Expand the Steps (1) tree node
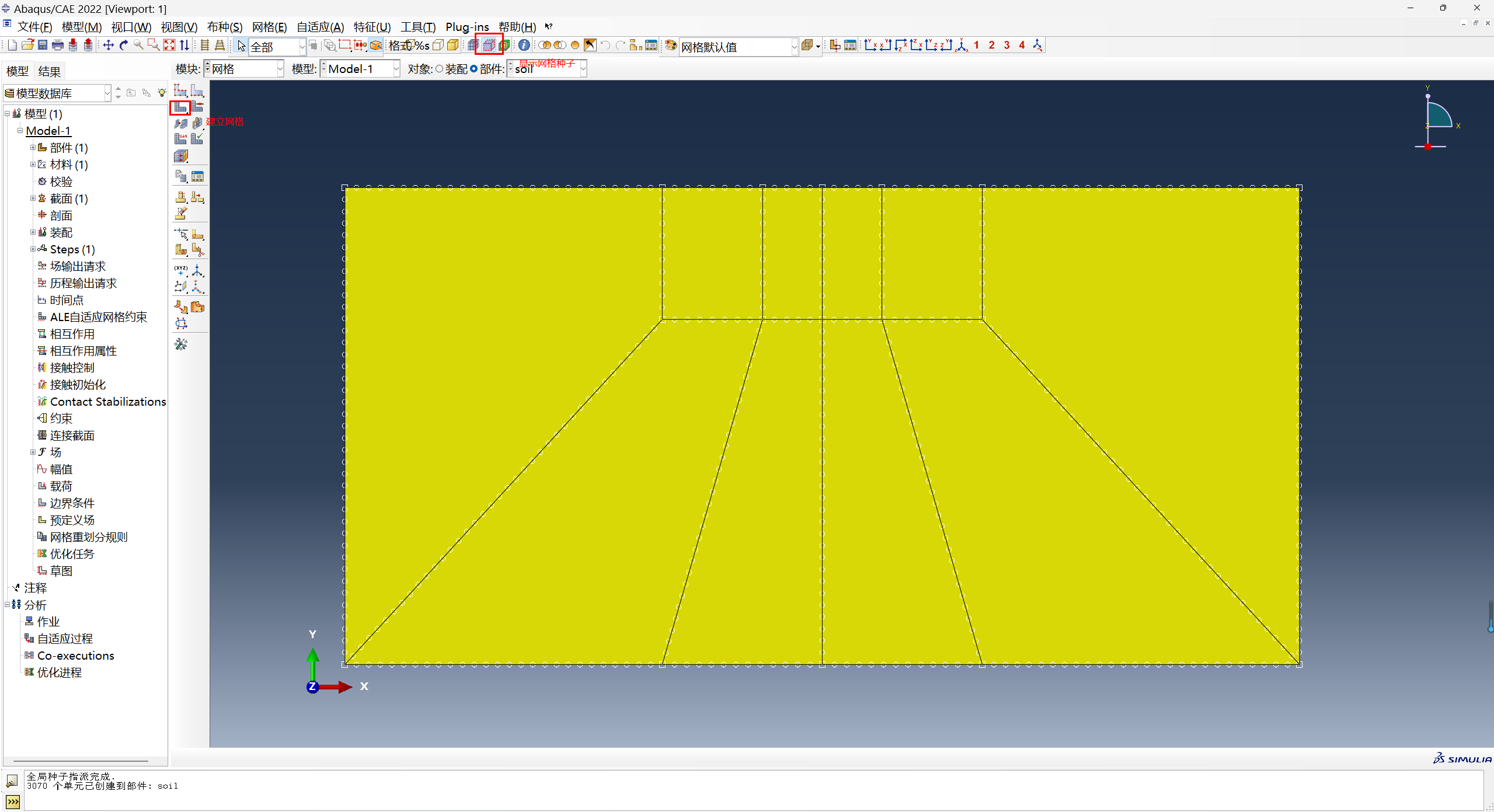 point(33,249)
